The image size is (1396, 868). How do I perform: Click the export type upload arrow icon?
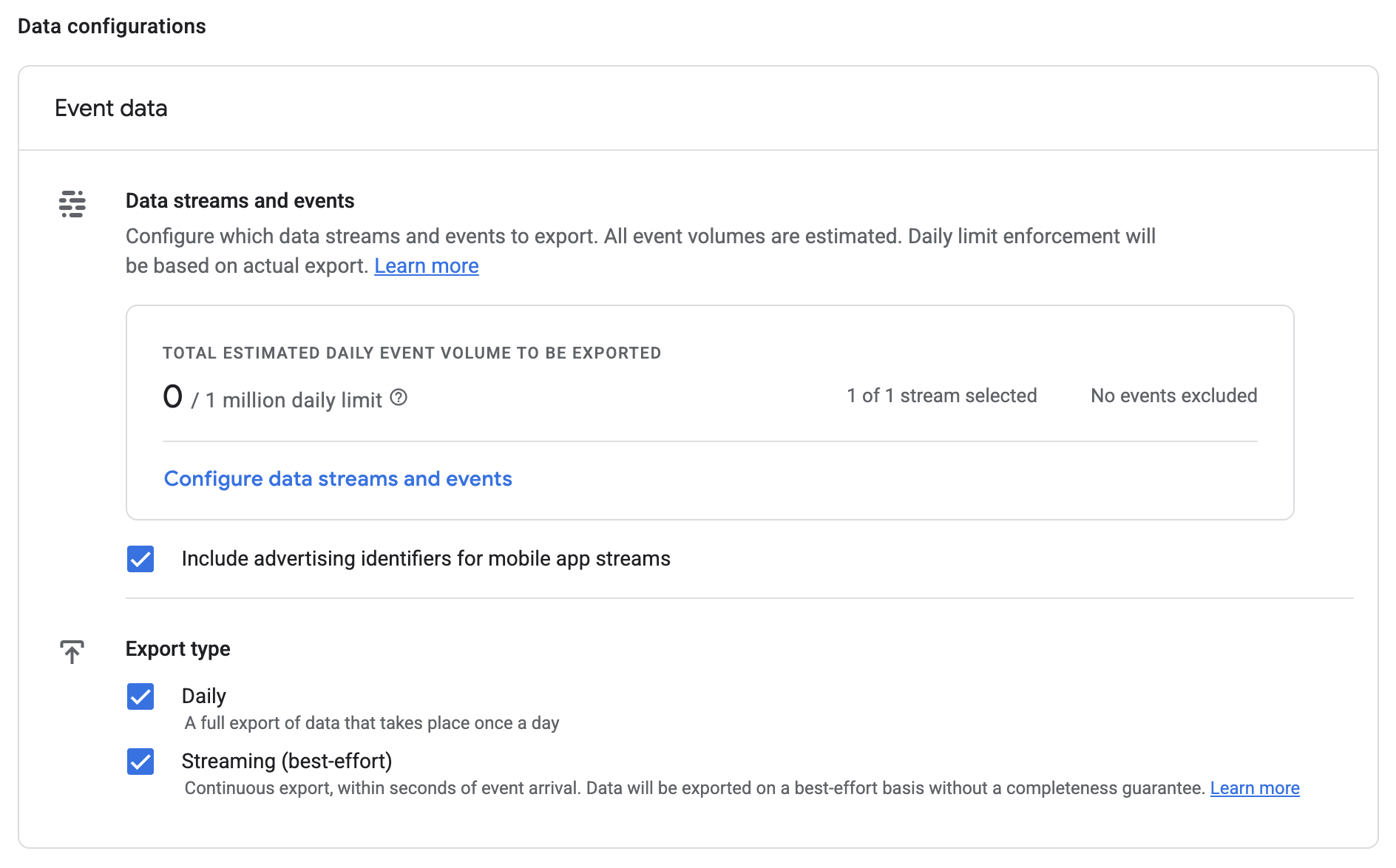[x=72, y=652]
